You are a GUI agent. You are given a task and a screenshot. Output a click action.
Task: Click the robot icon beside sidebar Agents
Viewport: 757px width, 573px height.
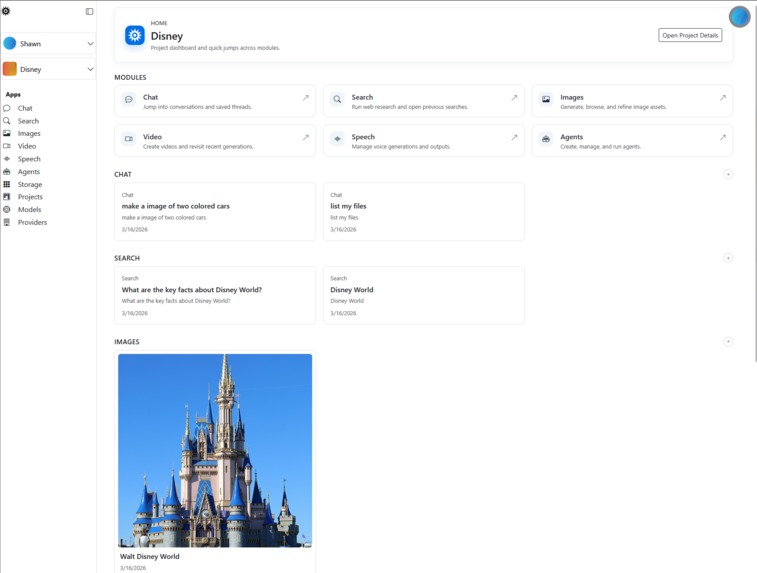7,171
